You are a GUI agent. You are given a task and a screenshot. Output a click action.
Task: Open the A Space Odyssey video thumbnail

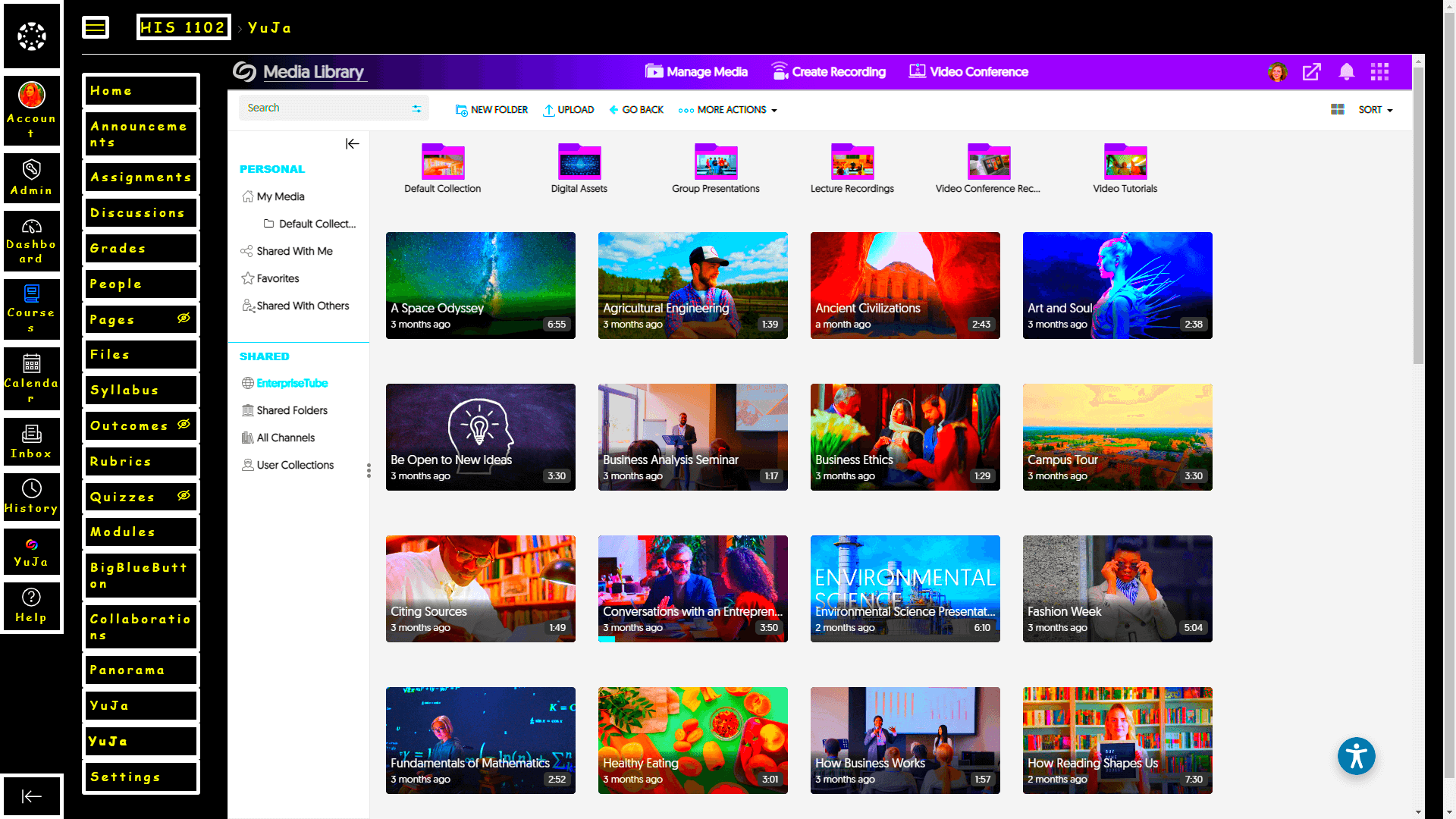point(481,285)
